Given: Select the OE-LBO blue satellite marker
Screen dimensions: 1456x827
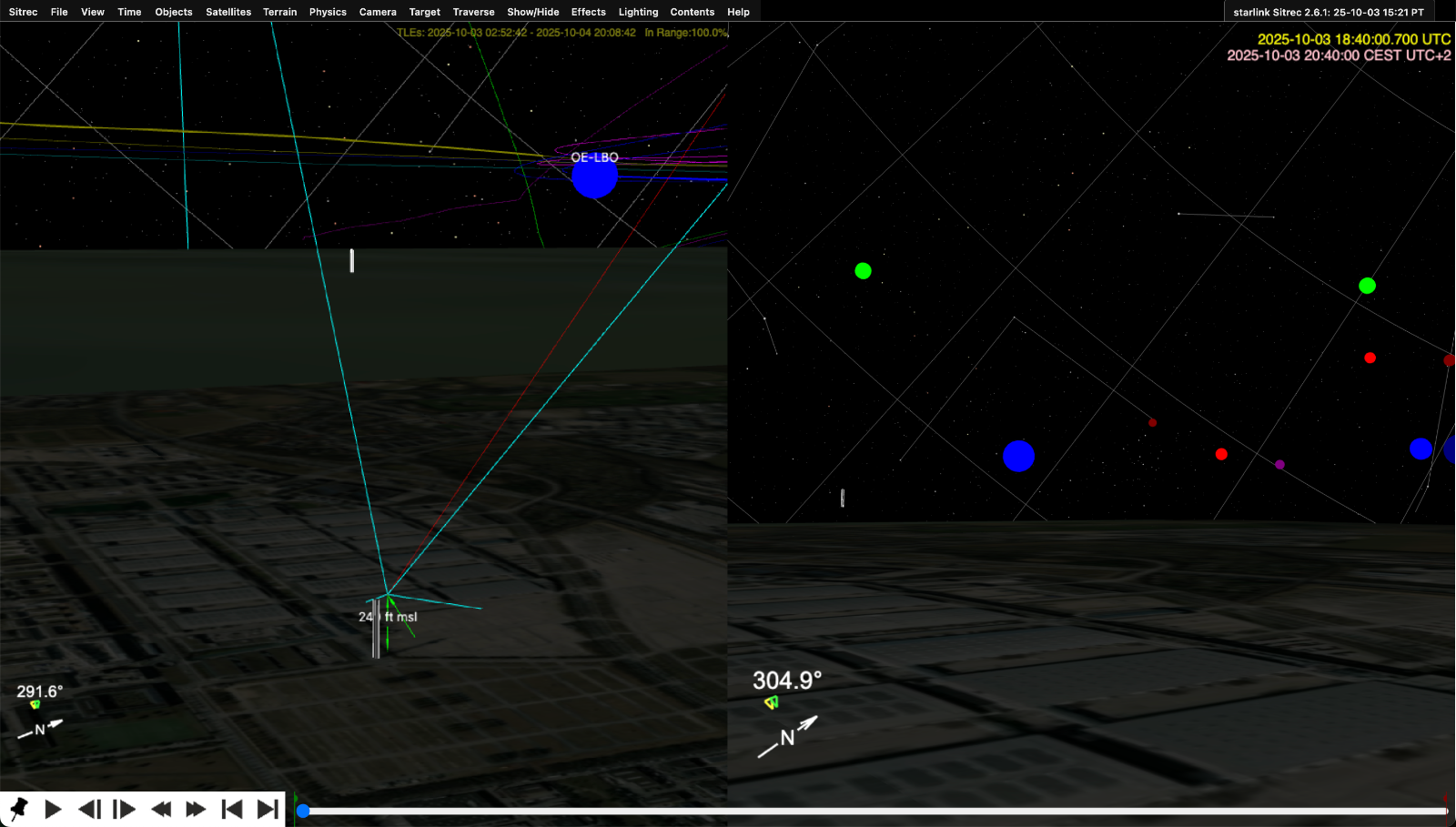Looking at the screenshot, I should [x=596, y=176].
